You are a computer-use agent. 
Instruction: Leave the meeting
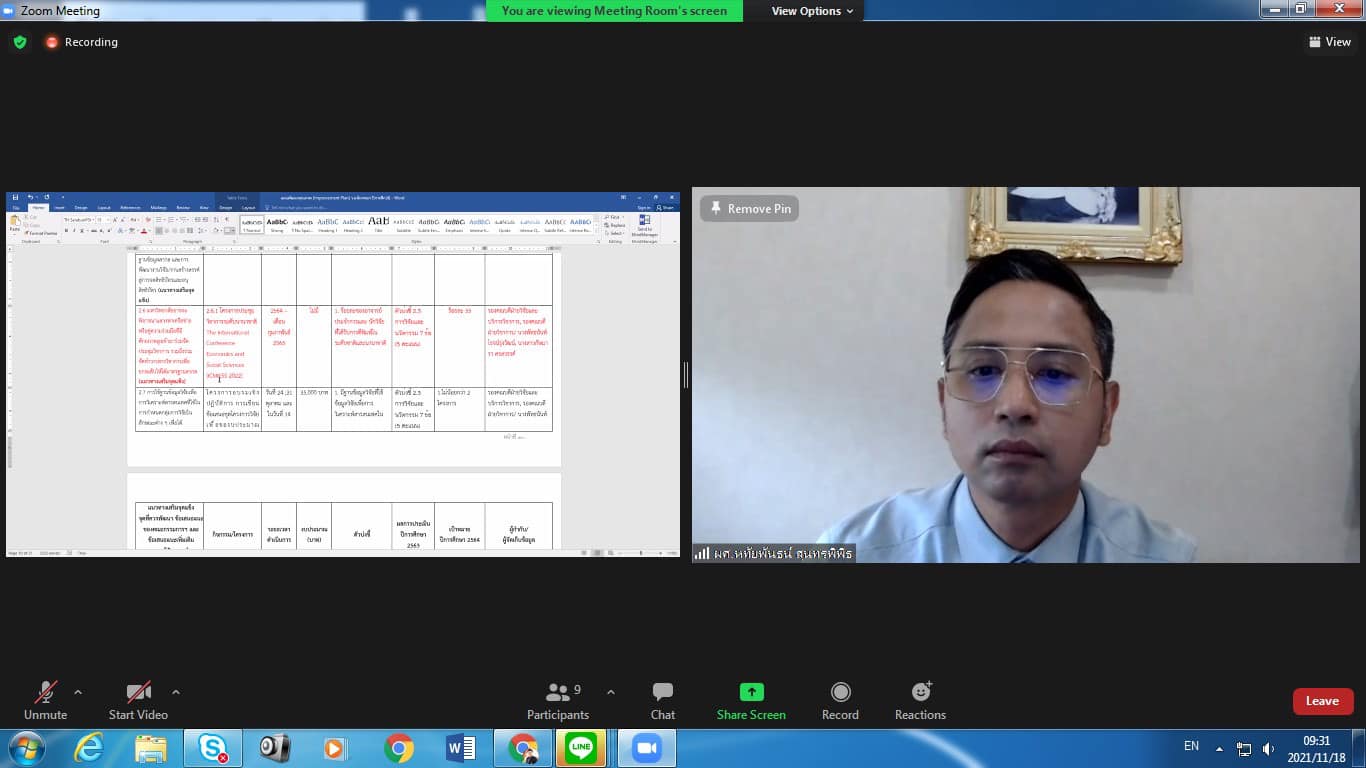pyautogui.click(x=1322, y=701)
